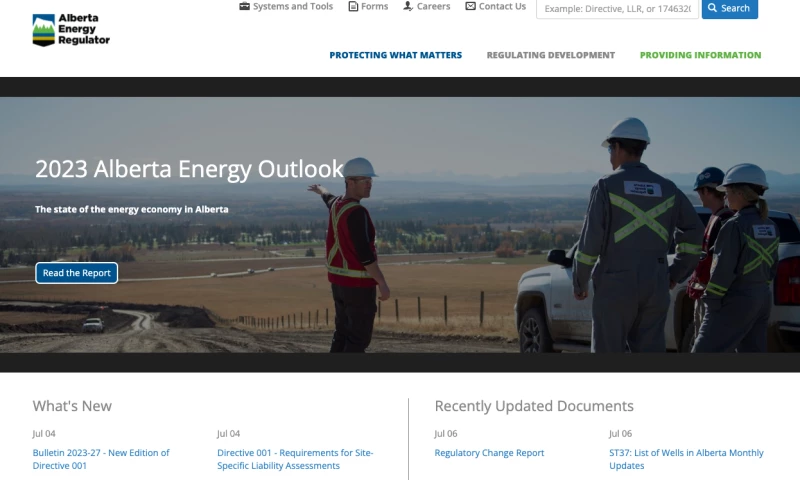The image size is (800, 480).
Task: Open Providing Information menu
Action: [x=700, y=55]
